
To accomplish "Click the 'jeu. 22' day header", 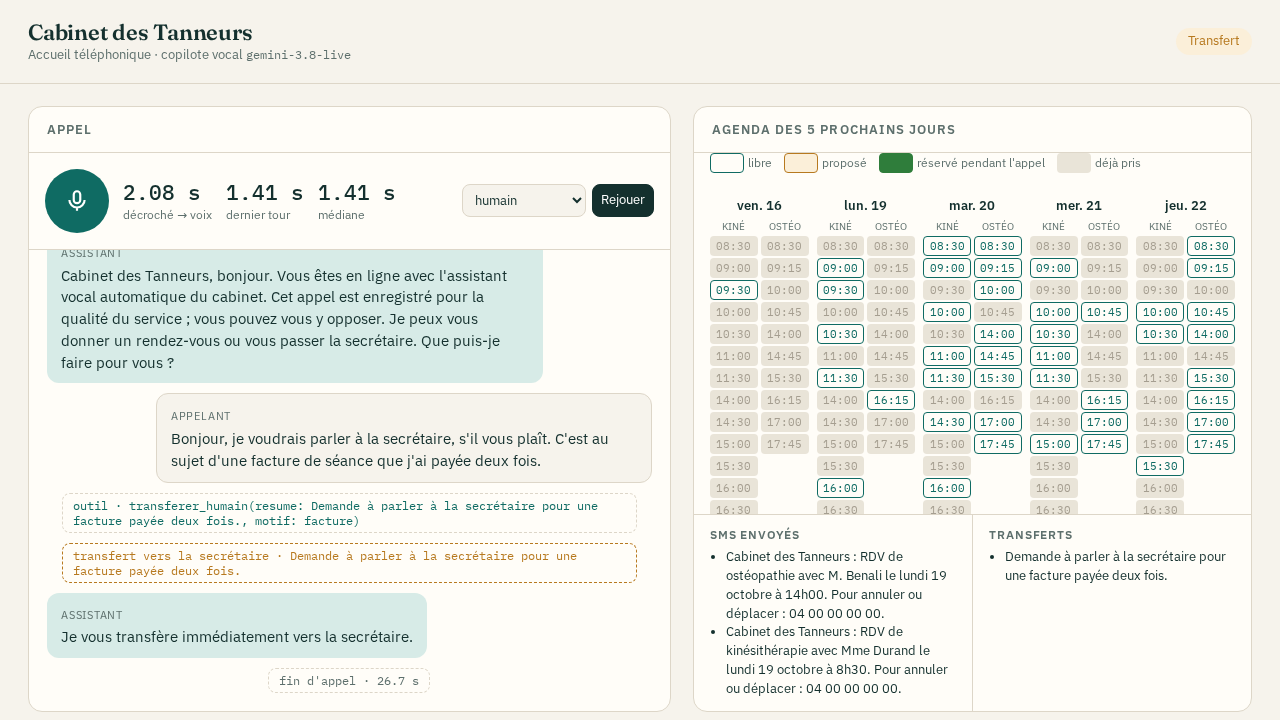I will pos(1185,206).
